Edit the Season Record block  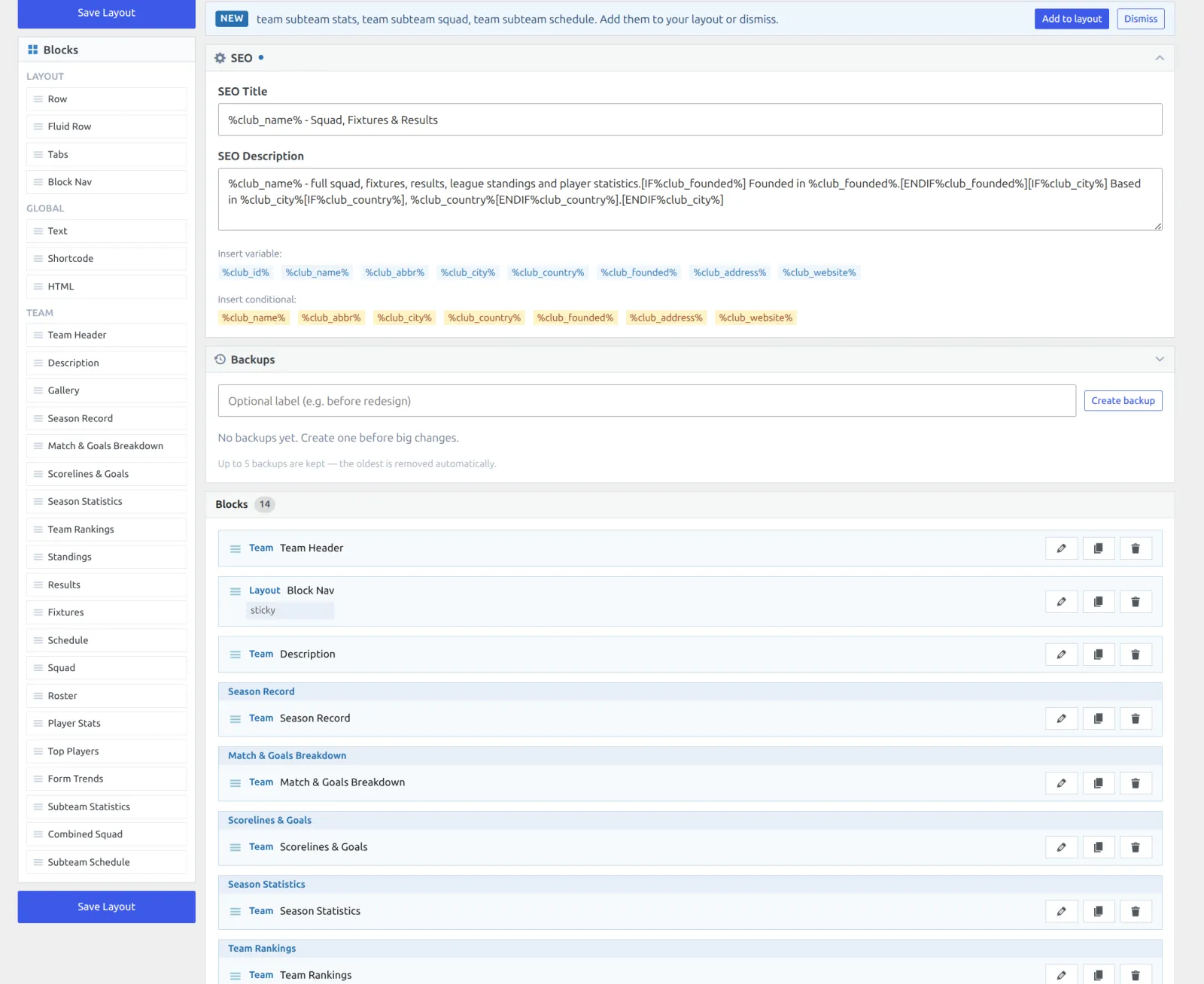pyautogui.click(x=1061, y=718)
